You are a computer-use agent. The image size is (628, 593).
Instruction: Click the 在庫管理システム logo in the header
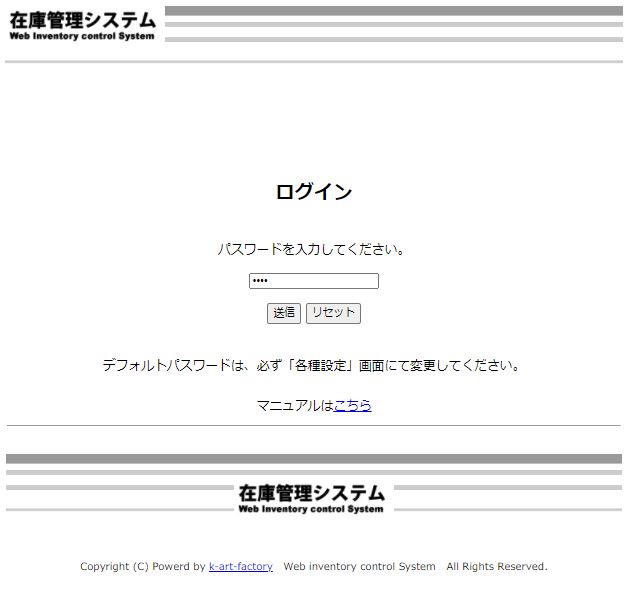[82, 26]
